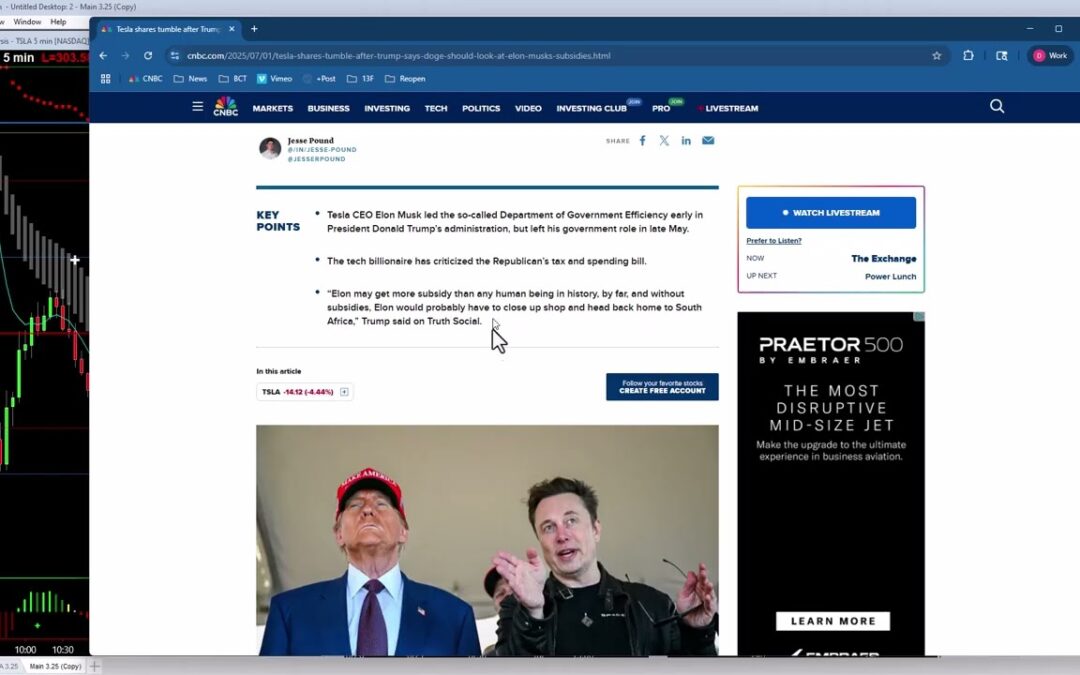Image resolution: width=1080 pixels, height=675 pixels.
Task: Open the Vimeo bookmark
Action: click(274, 79)
